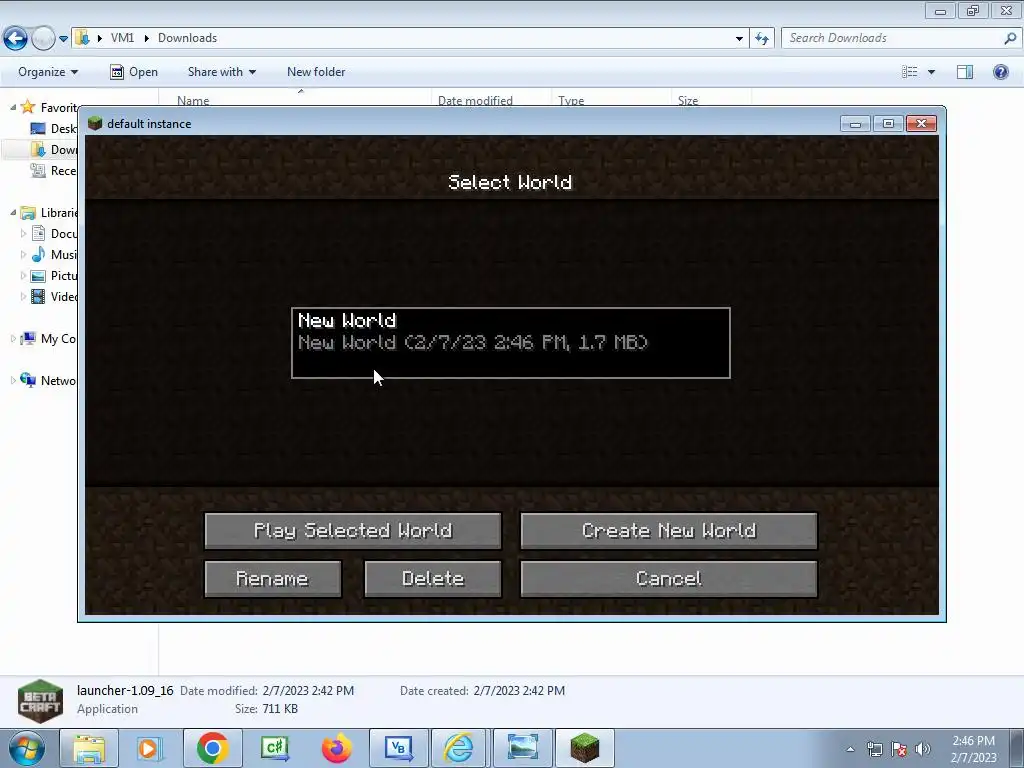Open Google Chrome from the taskbar
The width and height of the screenshot is (1024, 768).
(x=212, y=748)
